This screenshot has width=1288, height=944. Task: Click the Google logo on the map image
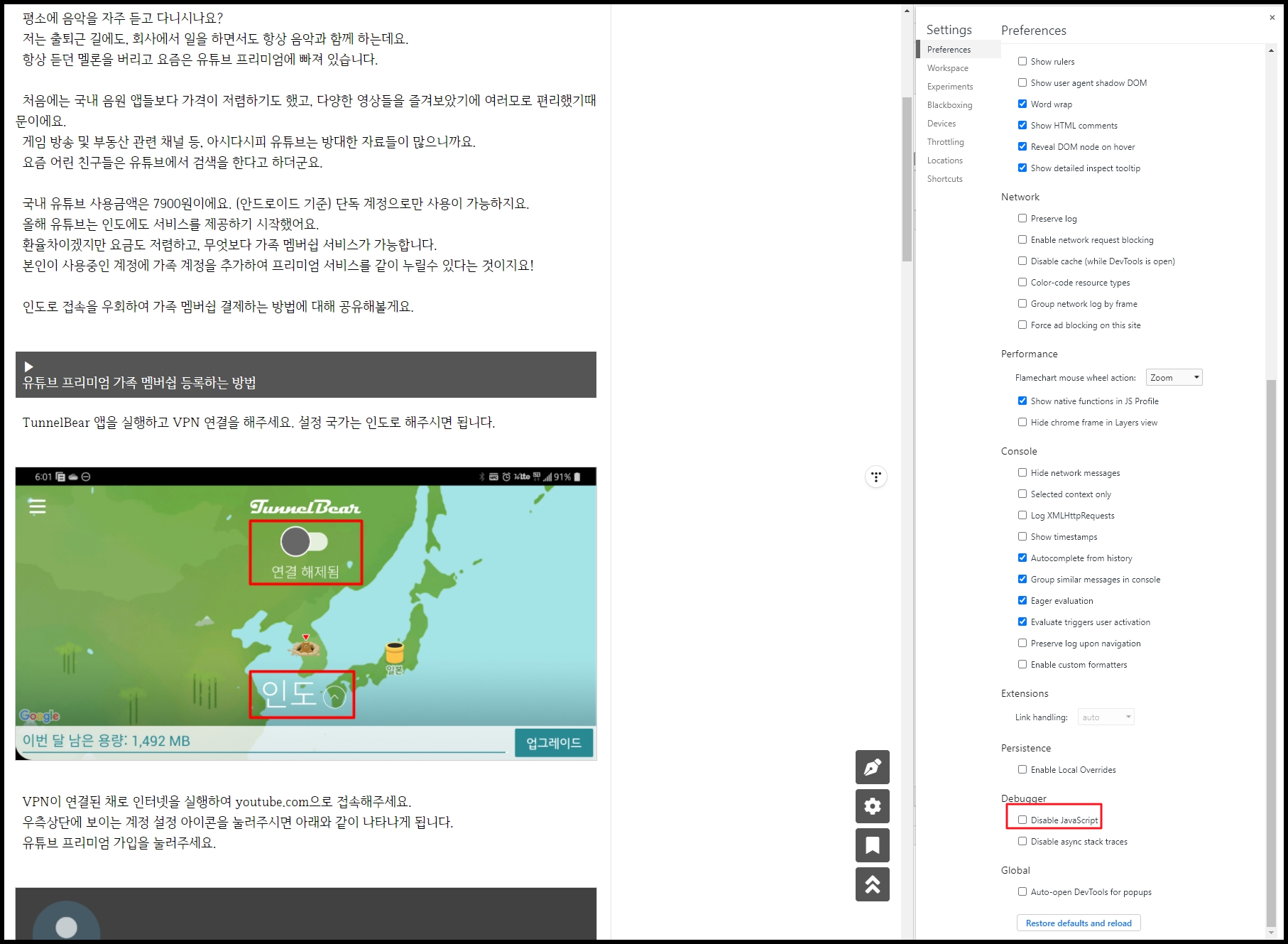click(x=40, y=715)
